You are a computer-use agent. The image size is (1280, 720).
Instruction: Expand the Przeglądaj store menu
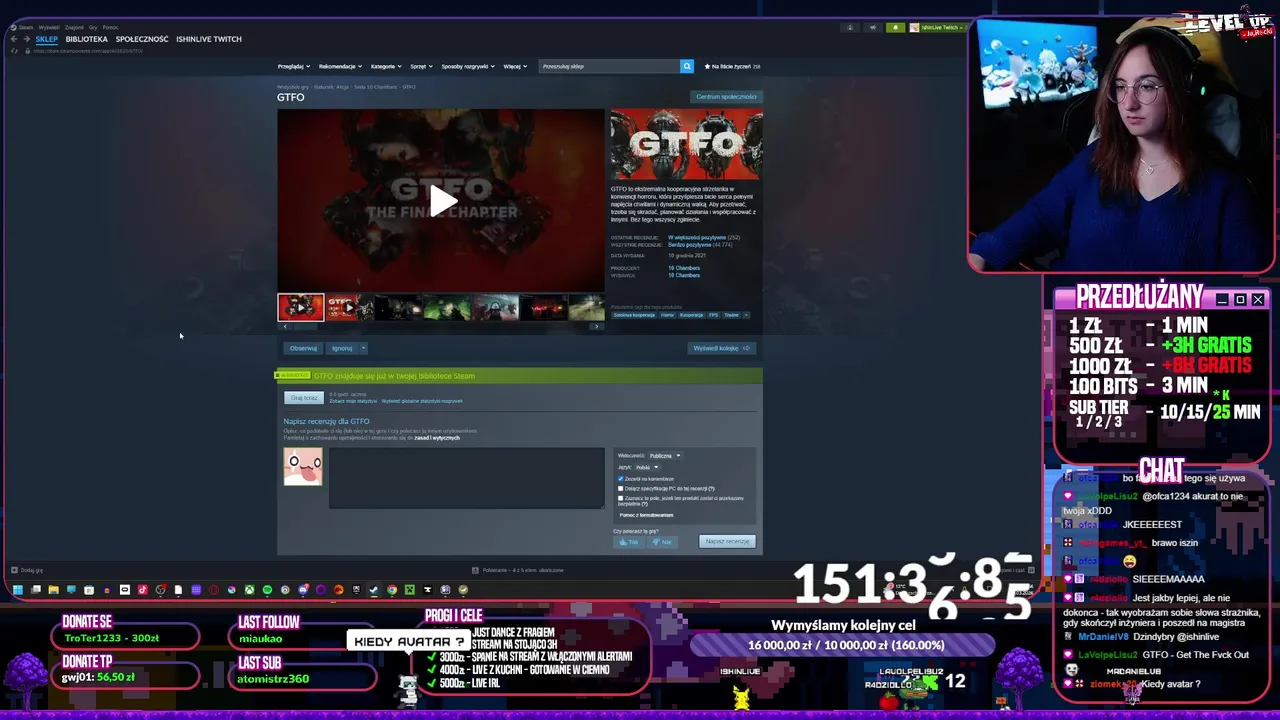[x=292, y=66]
